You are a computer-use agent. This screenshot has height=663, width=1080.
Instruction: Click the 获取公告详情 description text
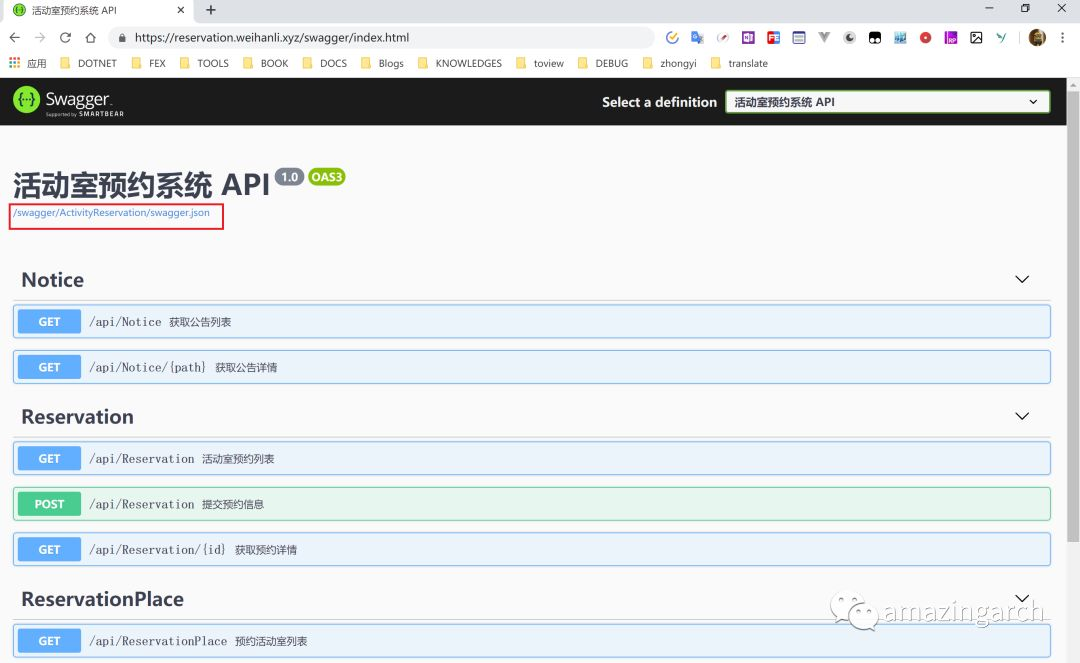click(246, 368)
